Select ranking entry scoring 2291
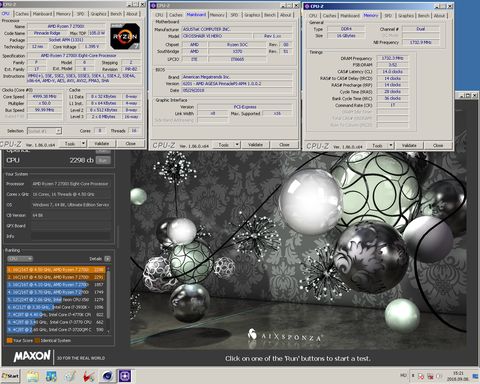 point(56,277)
